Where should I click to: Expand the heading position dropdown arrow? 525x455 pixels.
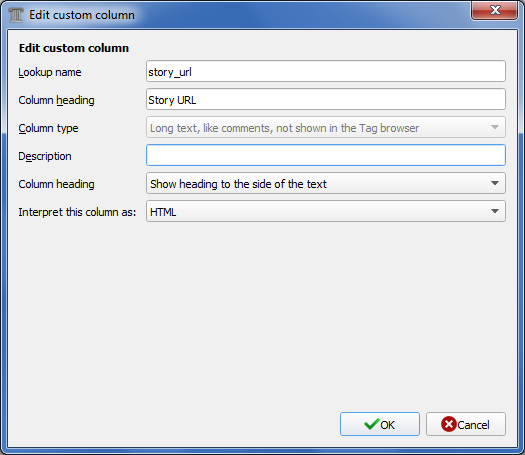pos(495,183)
